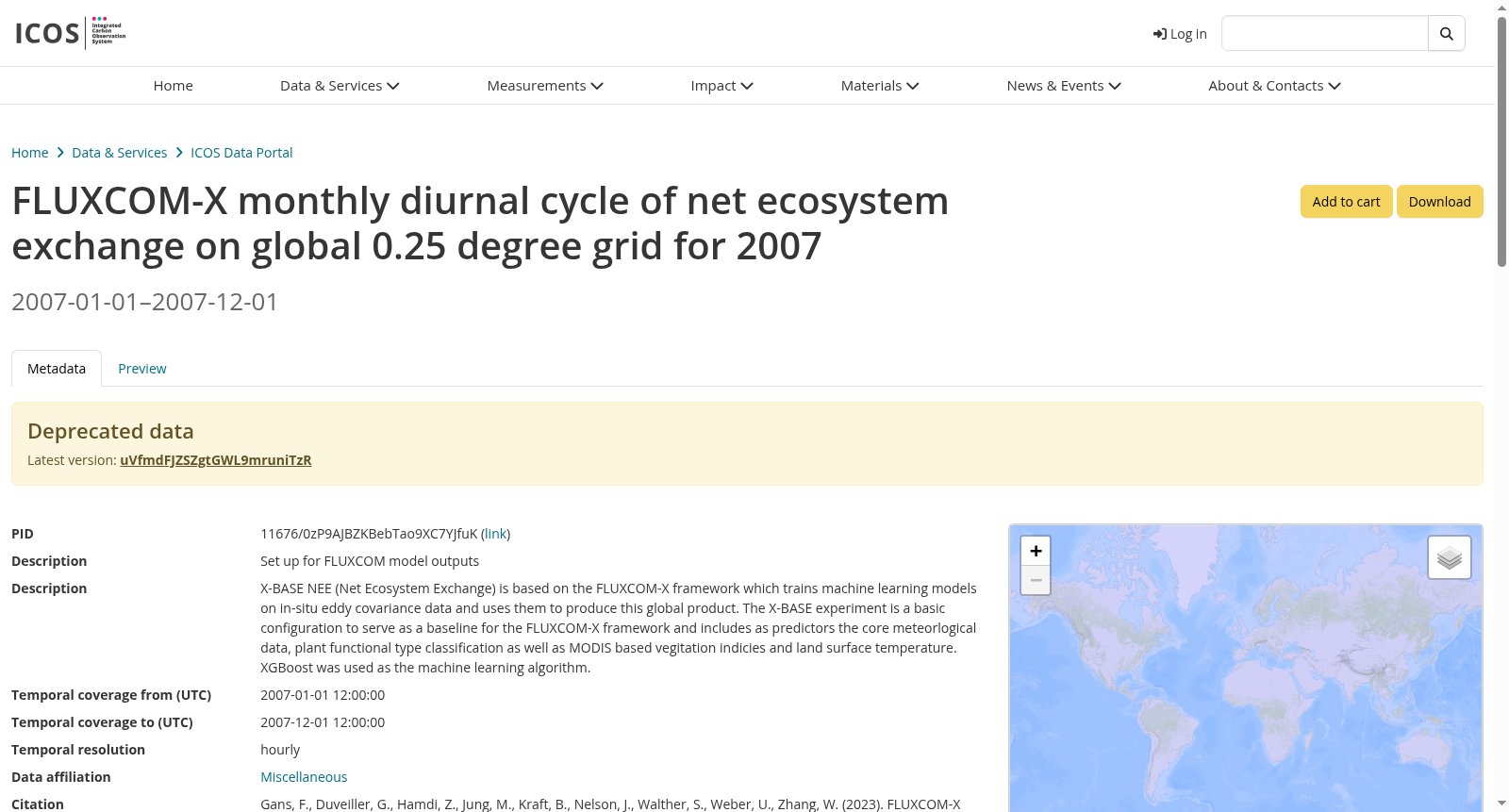Click the 'Citation' label

point(38,804)
